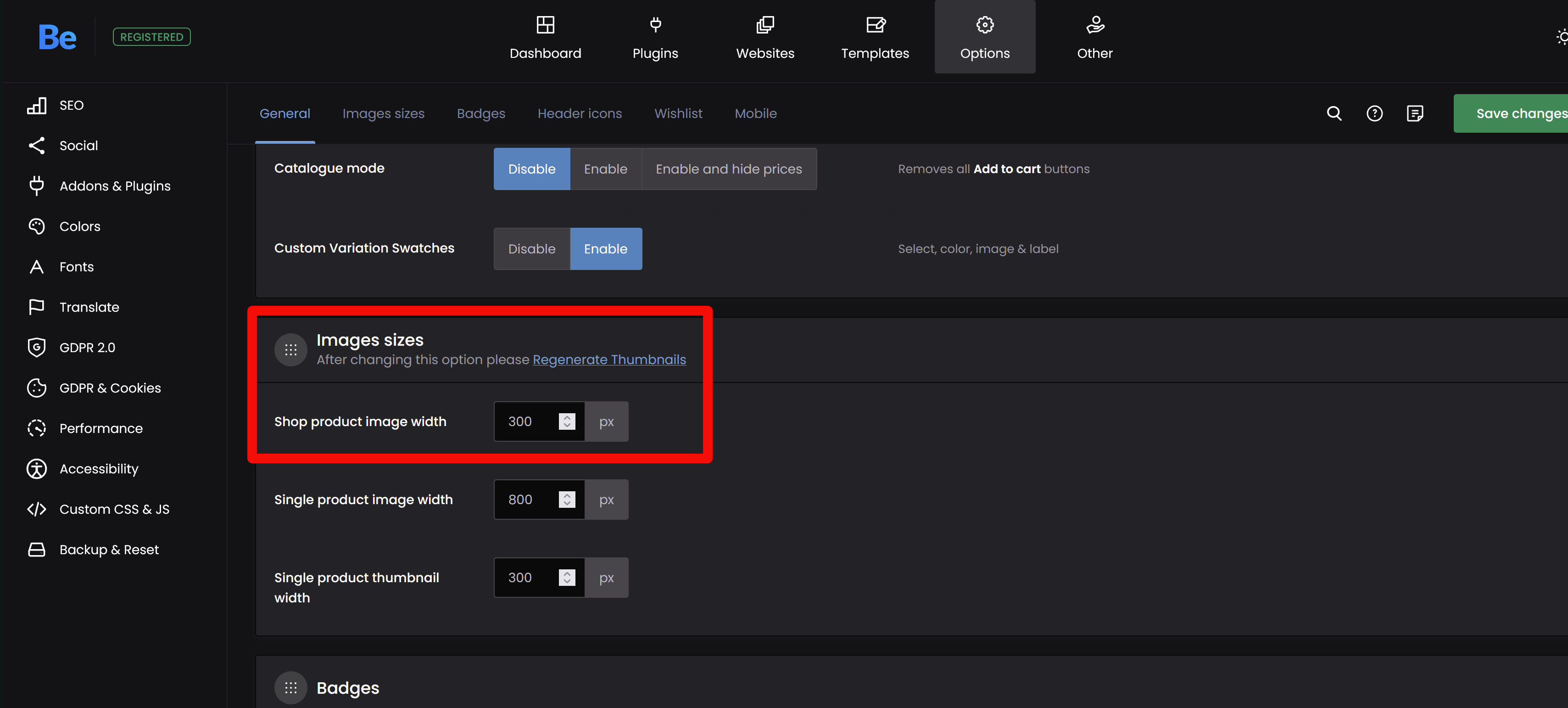Screen dimensions: 1568x708
Task: Open the help question mark icon
Action: (1374, 113)
